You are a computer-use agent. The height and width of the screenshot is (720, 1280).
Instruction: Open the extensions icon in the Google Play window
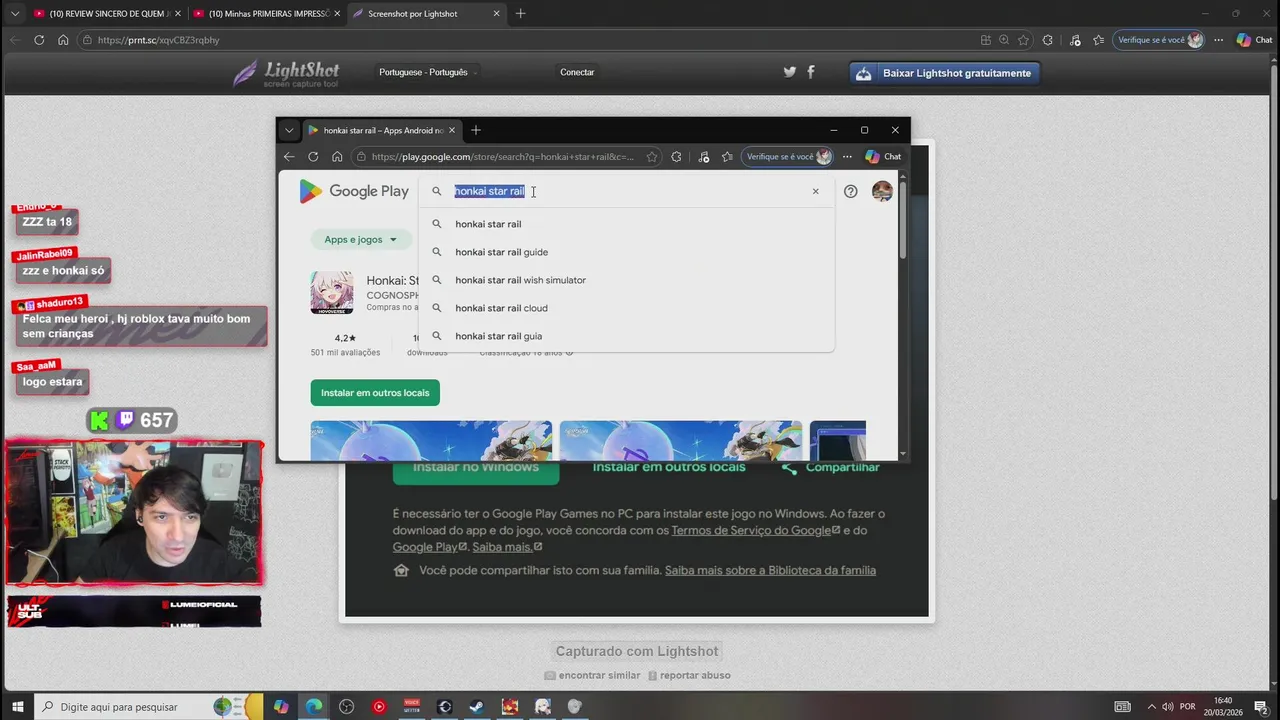pos(677,157)
